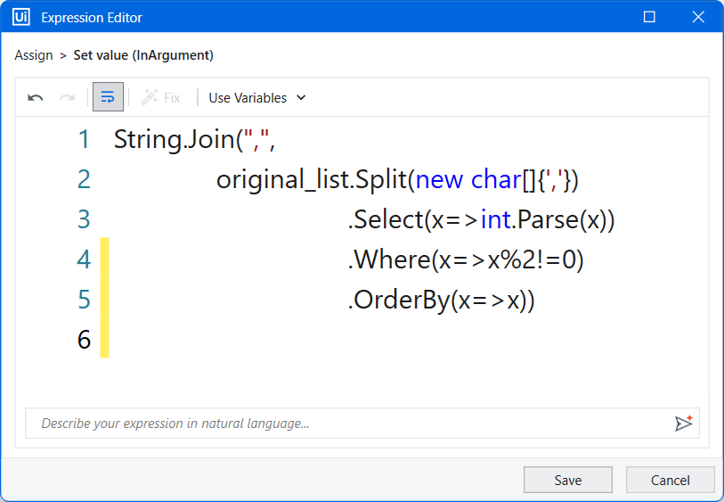Open the Use Variables dropdown
This screenshot has width=724, height=502.
257,98
